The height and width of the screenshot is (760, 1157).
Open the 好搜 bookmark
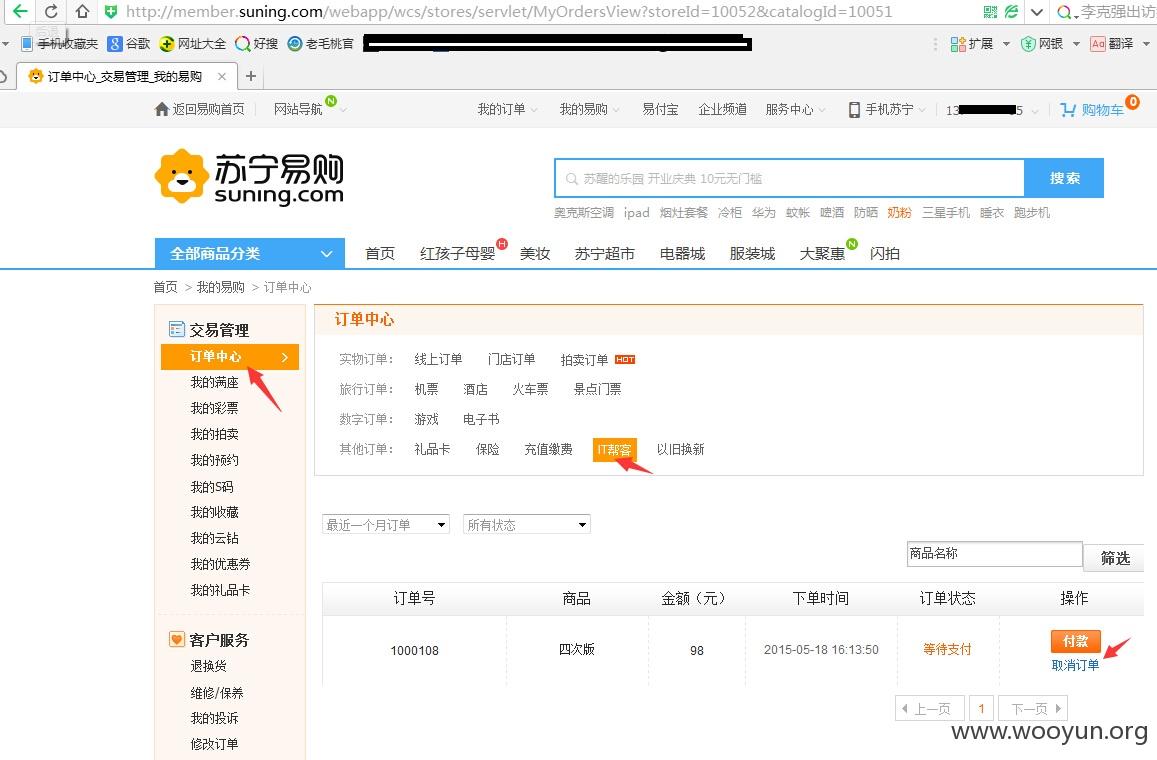coord(256,44)
